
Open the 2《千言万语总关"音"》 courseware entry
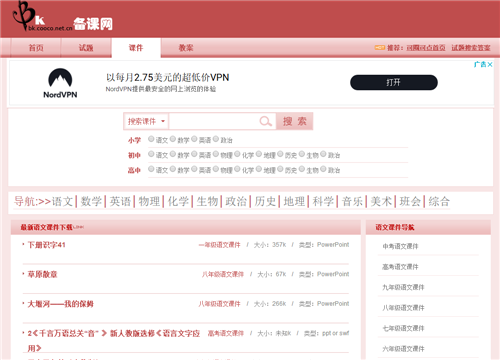[114, 340]
